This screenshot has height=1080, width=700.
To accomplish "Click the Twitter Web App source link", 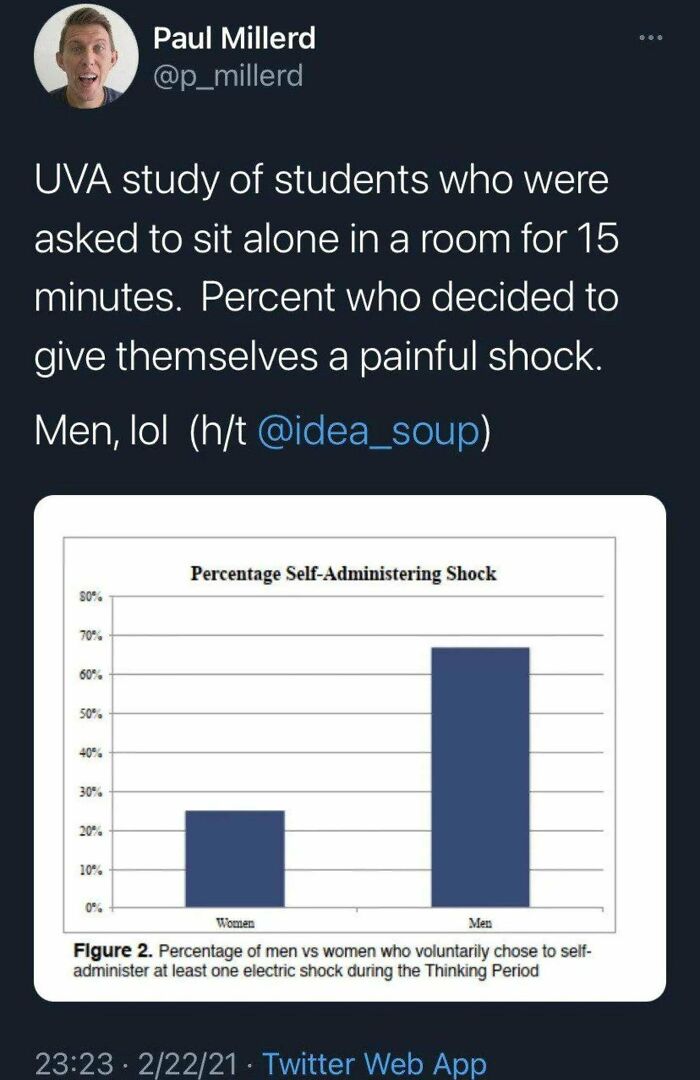I will pyautogui.click(x=374, y=1063).
